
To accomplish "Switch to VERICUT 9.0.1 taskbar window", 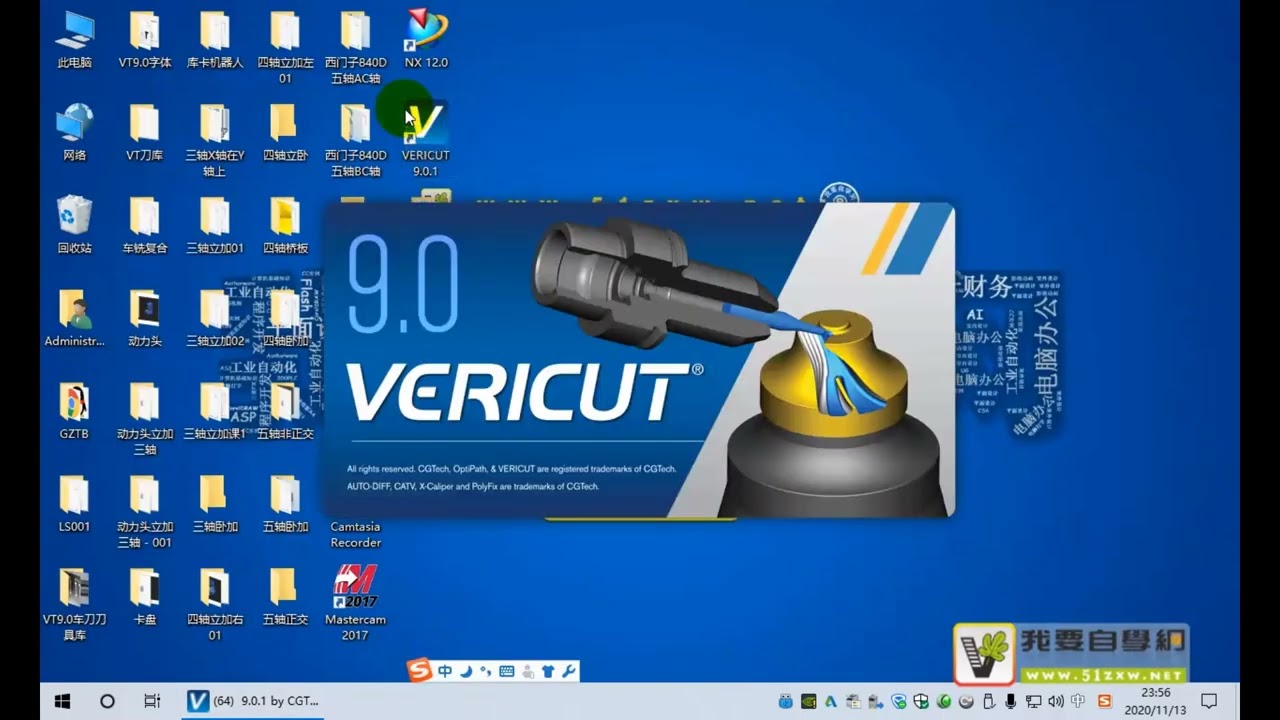I will coord(254,701).
